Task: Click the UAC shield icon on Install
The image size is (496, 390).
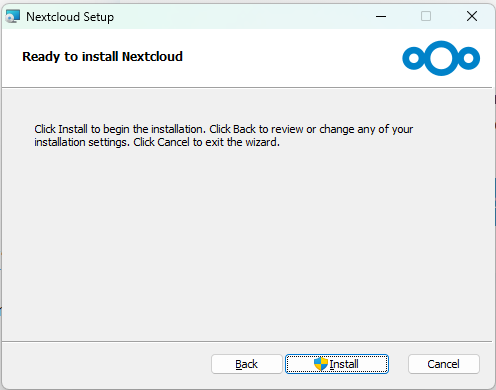Action: tap(321, 364)
